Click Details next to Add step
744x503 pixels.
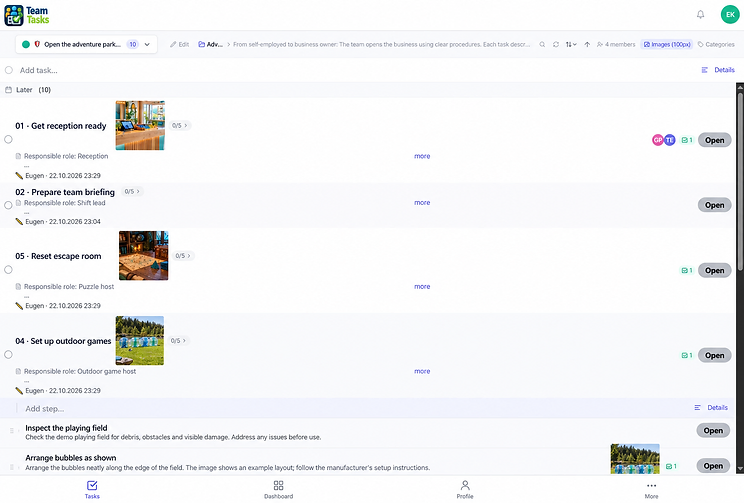point(711,408)
